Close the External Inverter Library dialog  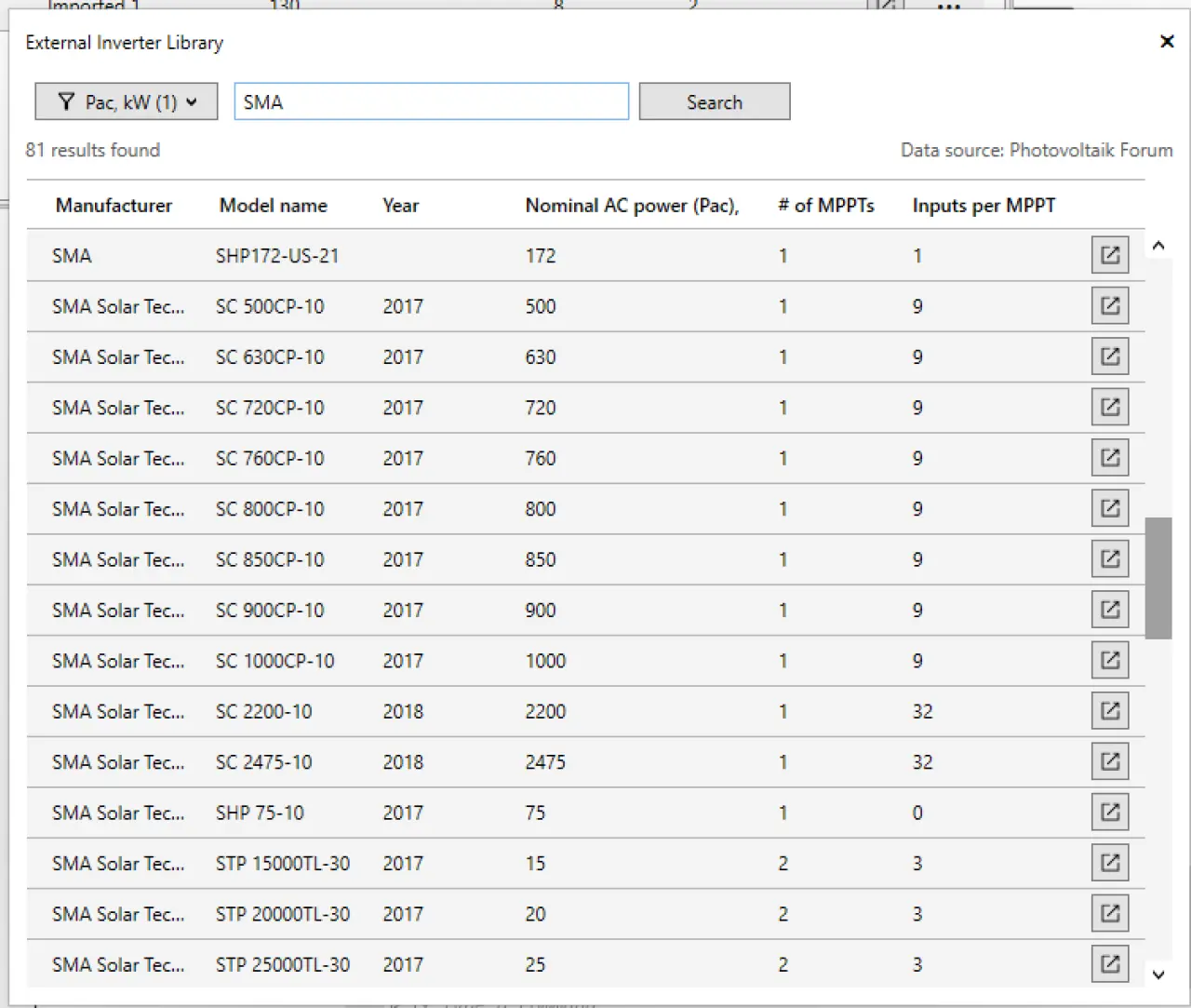(x=1166, y=42)
